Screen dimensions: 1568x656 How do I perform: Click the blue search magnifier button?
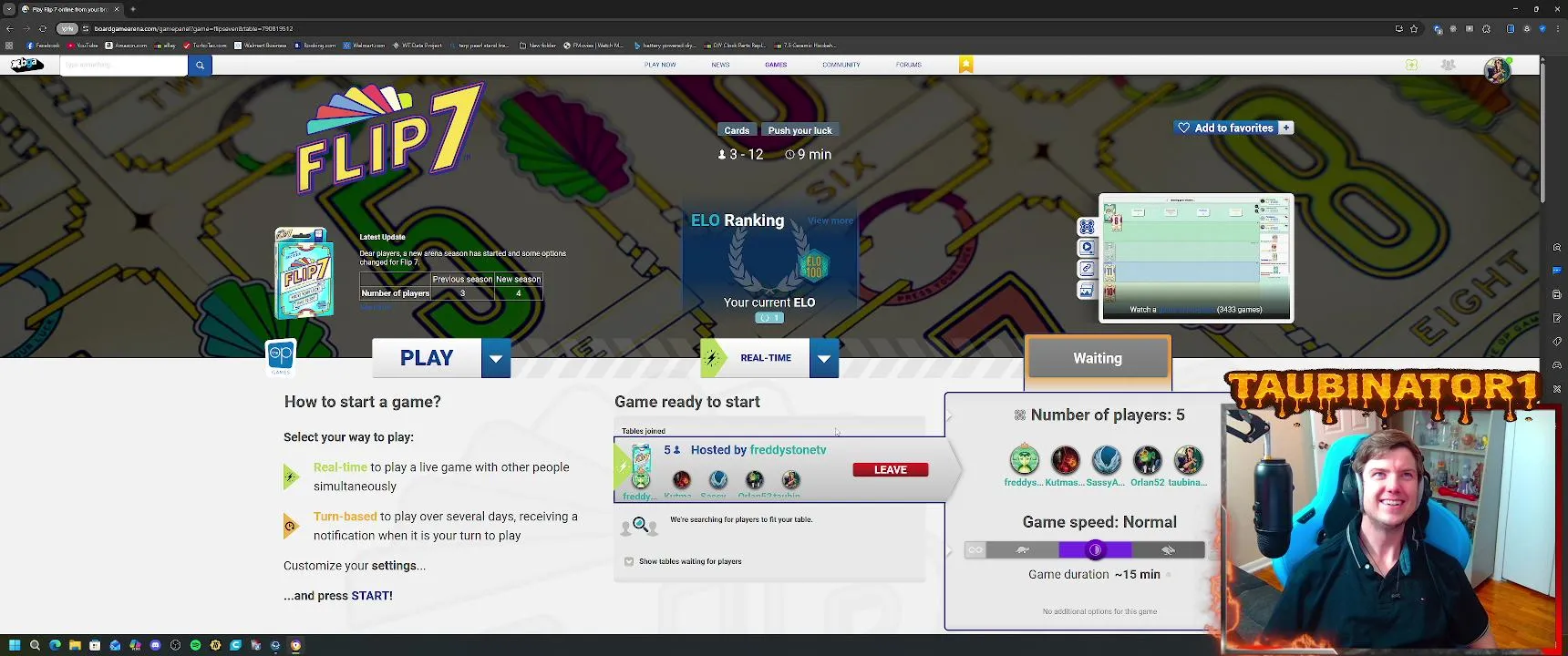[x=200, y=65]
